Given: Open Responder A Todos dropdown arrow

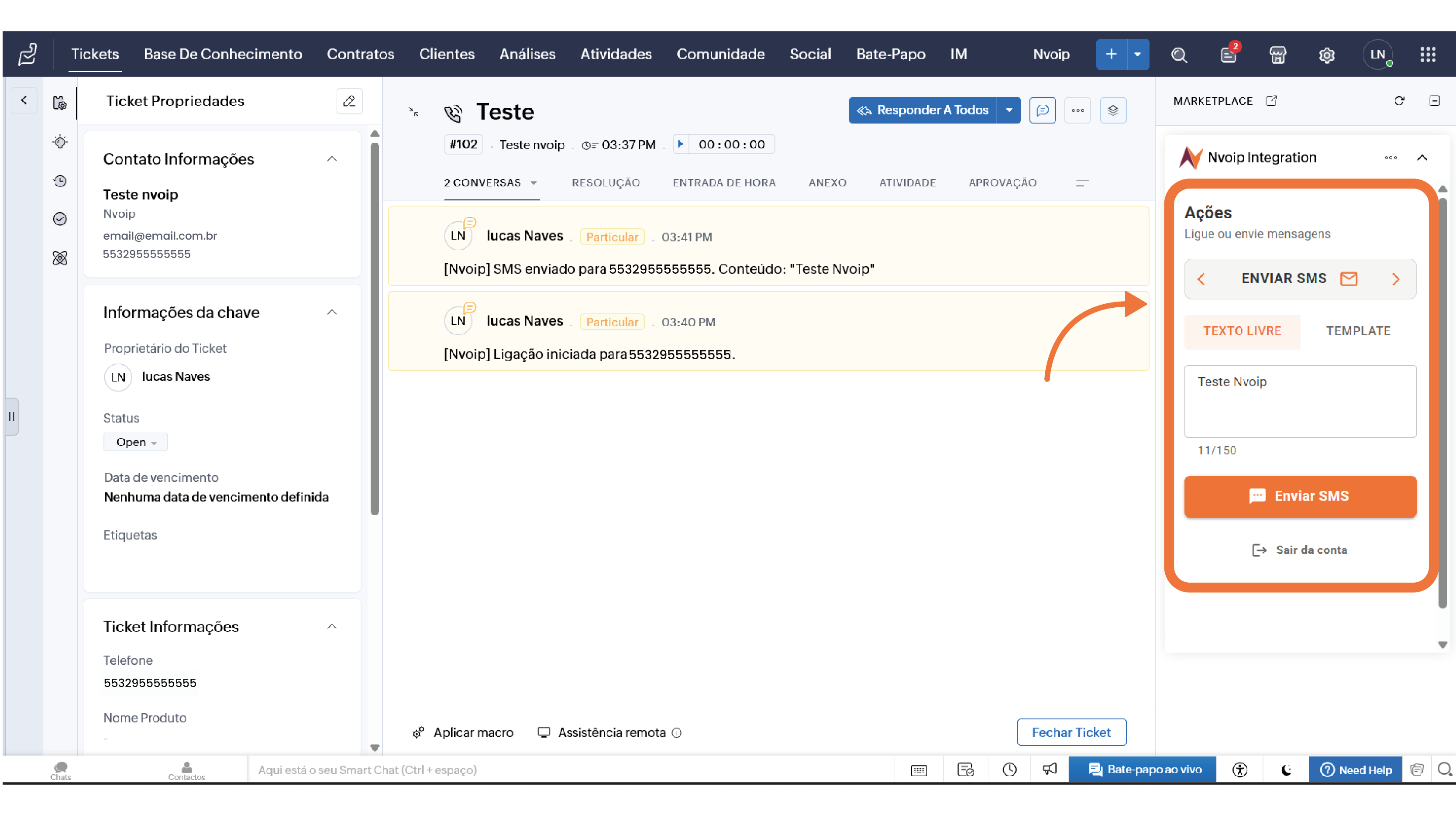Looking at the screenshot, I should (1009, 110).
